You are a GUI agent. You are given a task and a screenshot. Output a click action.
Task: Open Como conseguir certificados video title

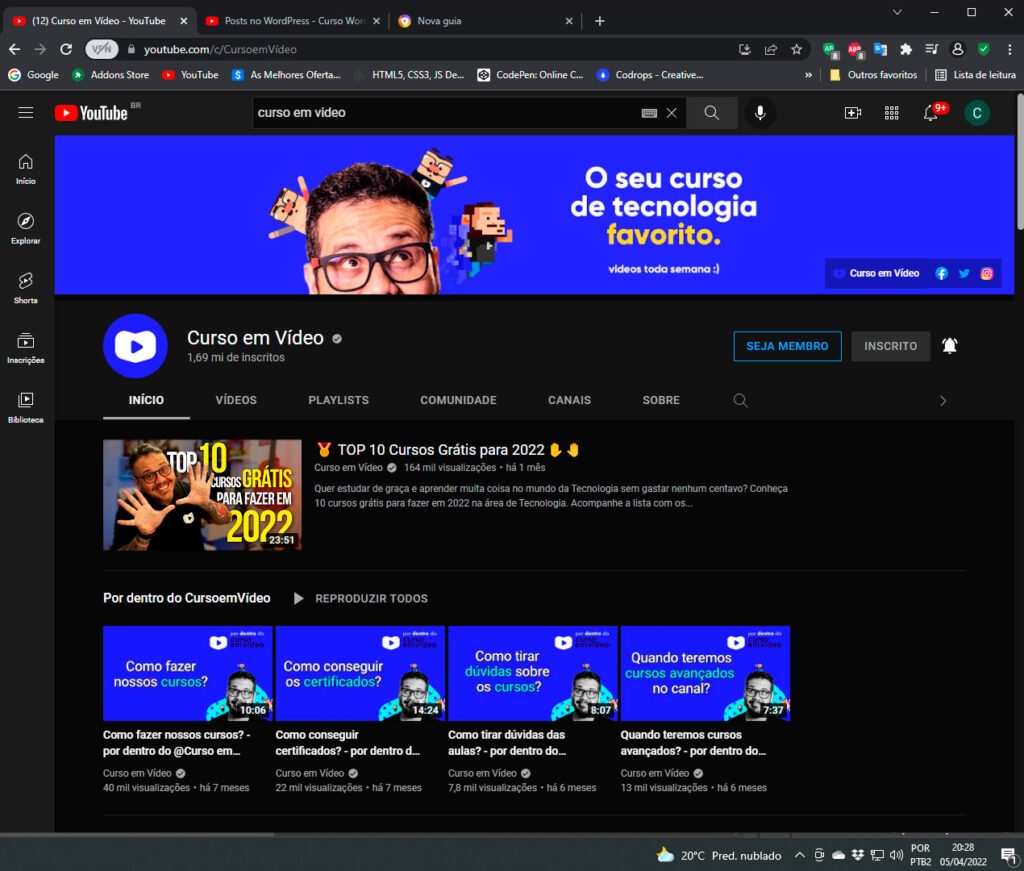pyautogui.click(x=348, y=743)
